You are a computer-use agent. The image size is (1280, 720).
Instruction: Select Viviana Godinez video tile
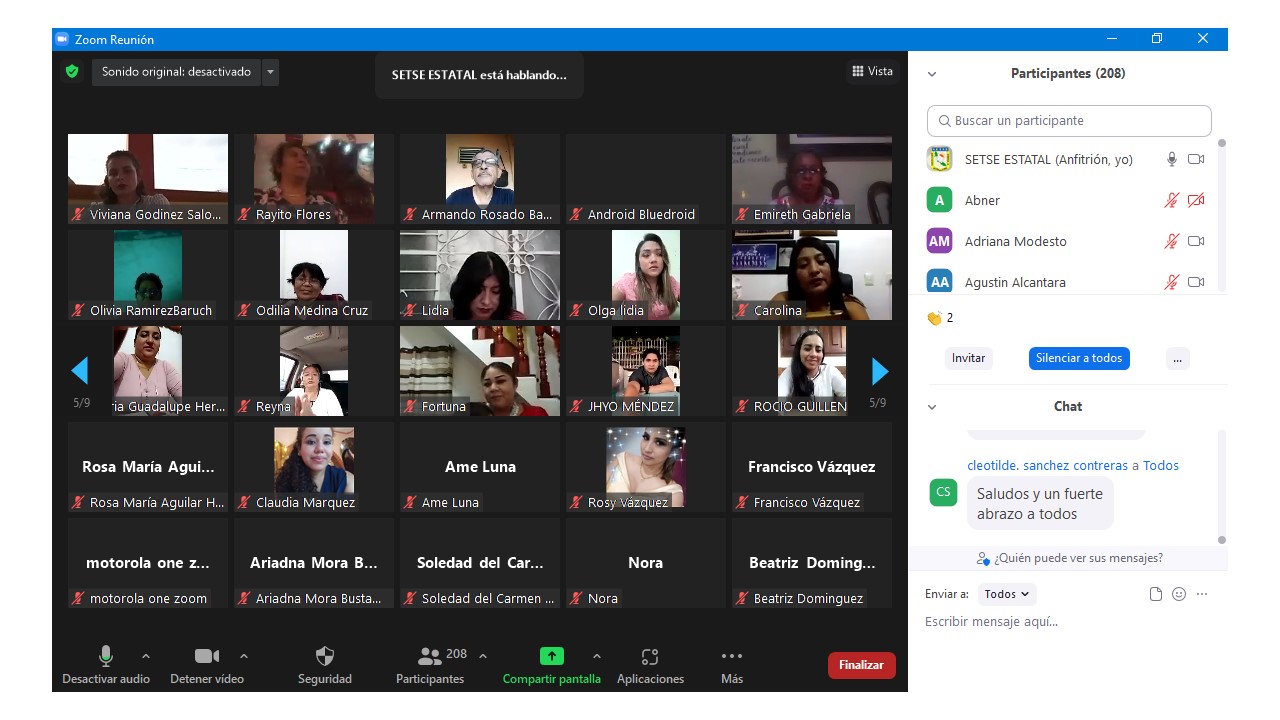click(x=148, y=179)
